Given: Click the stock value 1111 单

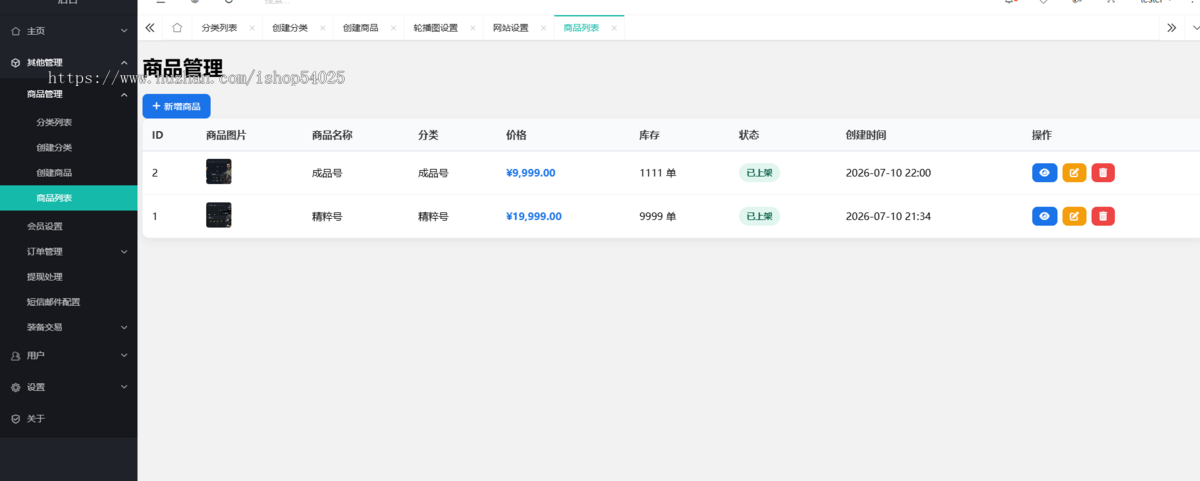Looking at the screenshot, I should [x=658, y=173].
